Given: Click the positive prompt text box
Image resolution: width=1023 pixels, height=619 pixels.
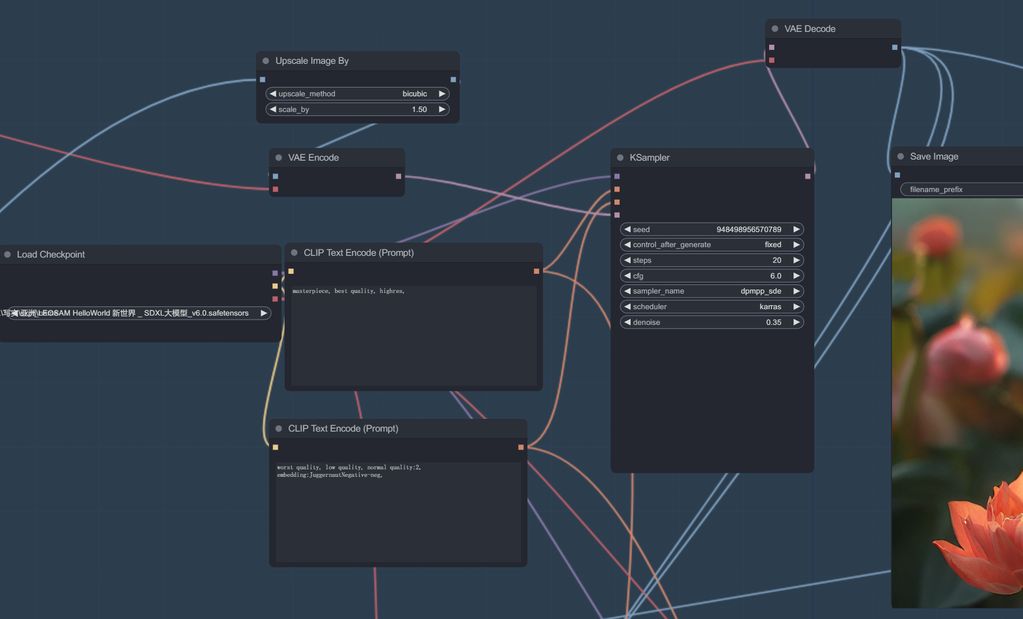Looking at the screenshot, I should pos(414,335).
